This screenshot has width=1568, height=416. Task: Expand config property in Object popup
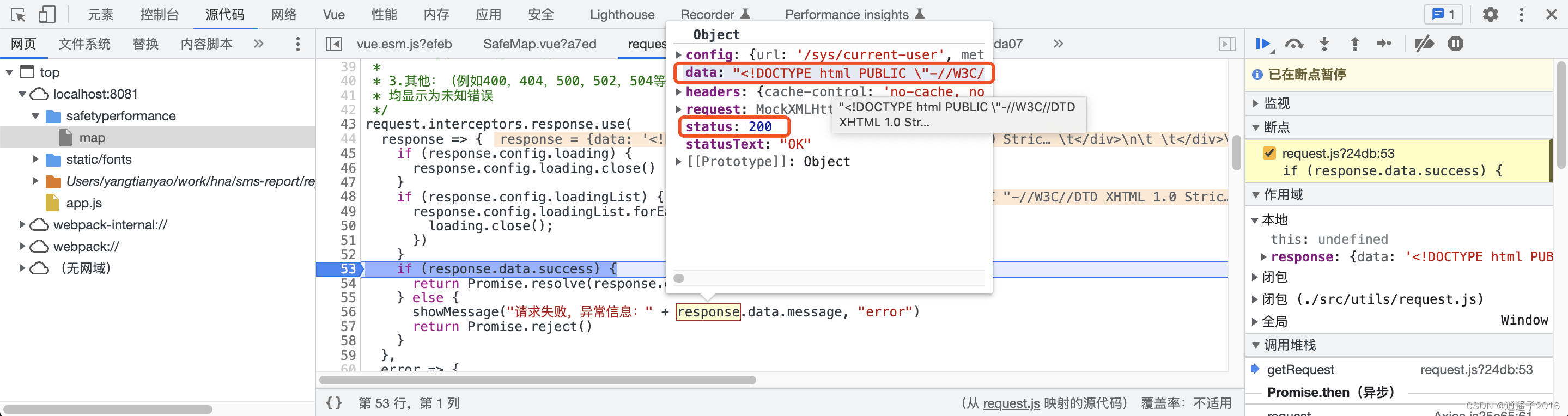tap(679, 55)
